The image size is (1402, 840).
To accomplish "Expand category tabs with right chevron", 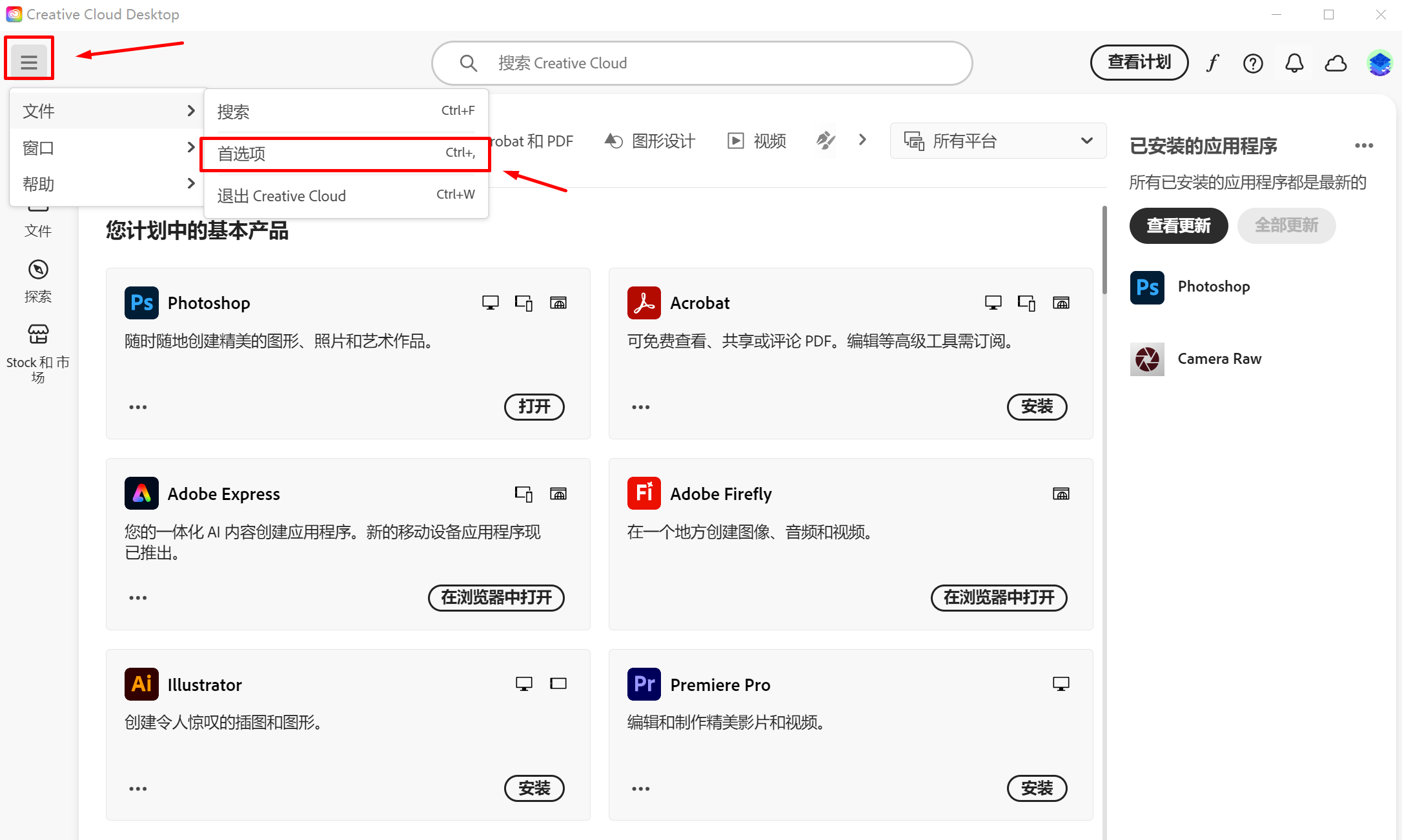I will (862, 140).
